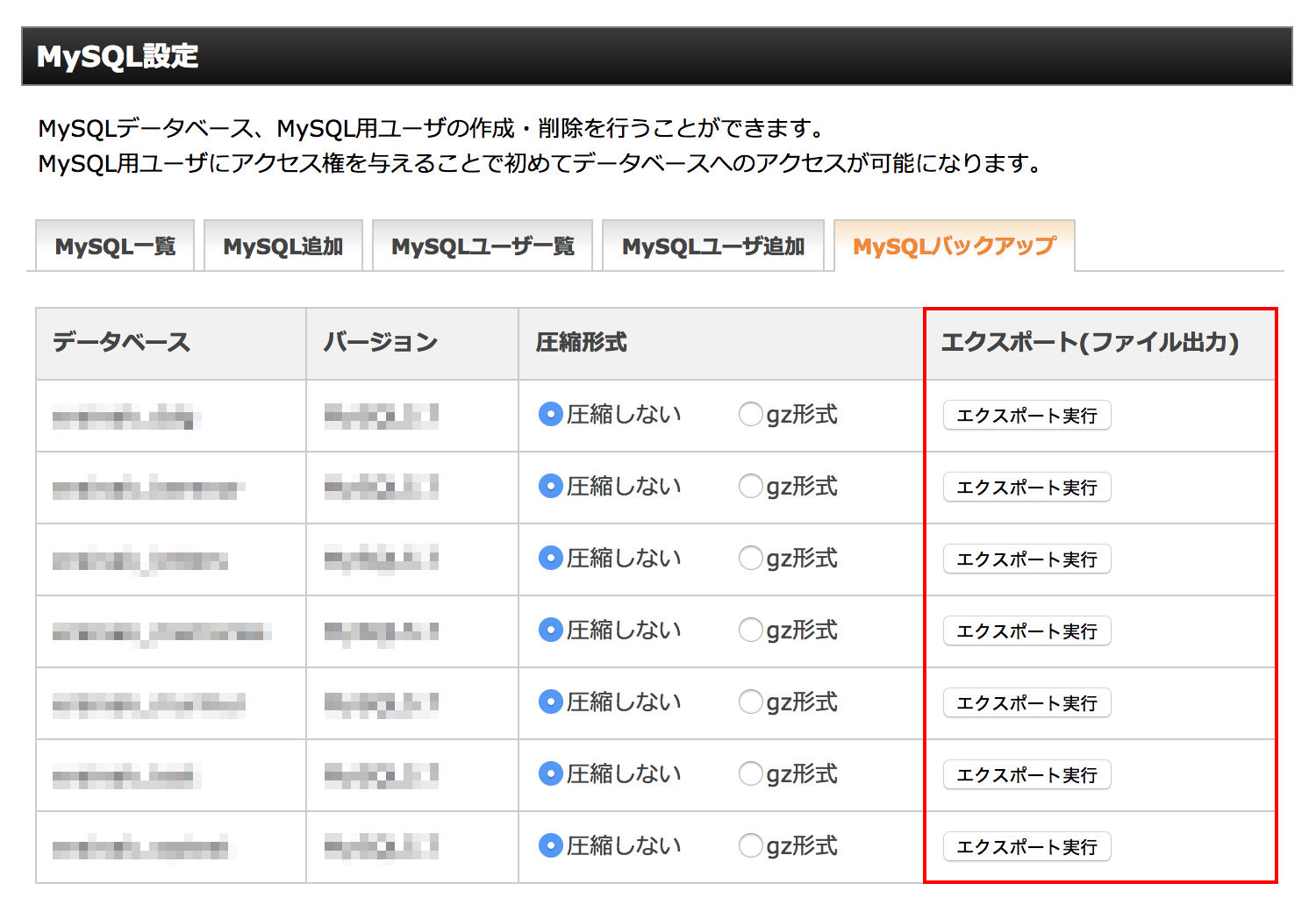The width and height of the screenshot is (1316, 912).
Task: Switch to the MySQL追加 tab
Action: pyautogui.click(x=283, y=246)
